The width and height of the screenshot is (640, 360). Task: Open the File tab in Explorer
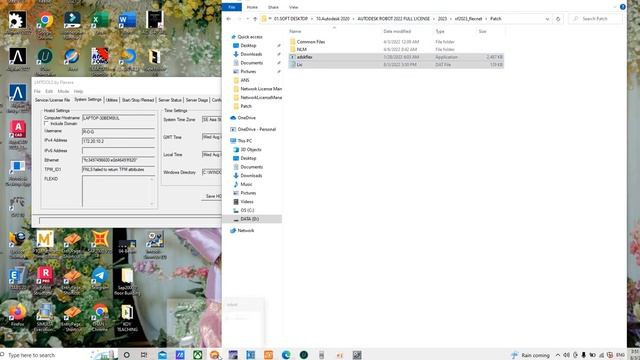click(232, 7)
